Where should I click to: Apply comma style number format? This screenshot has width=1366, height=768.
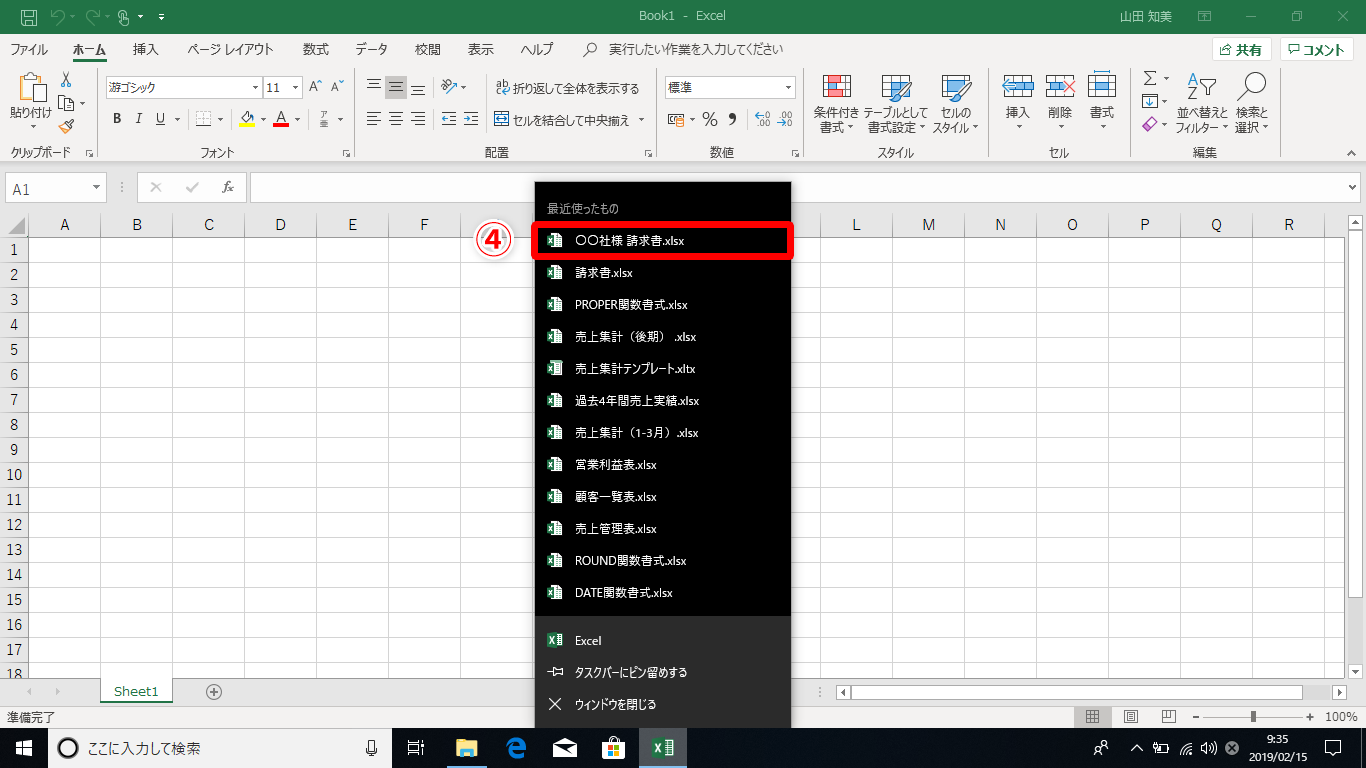point(732,119)
